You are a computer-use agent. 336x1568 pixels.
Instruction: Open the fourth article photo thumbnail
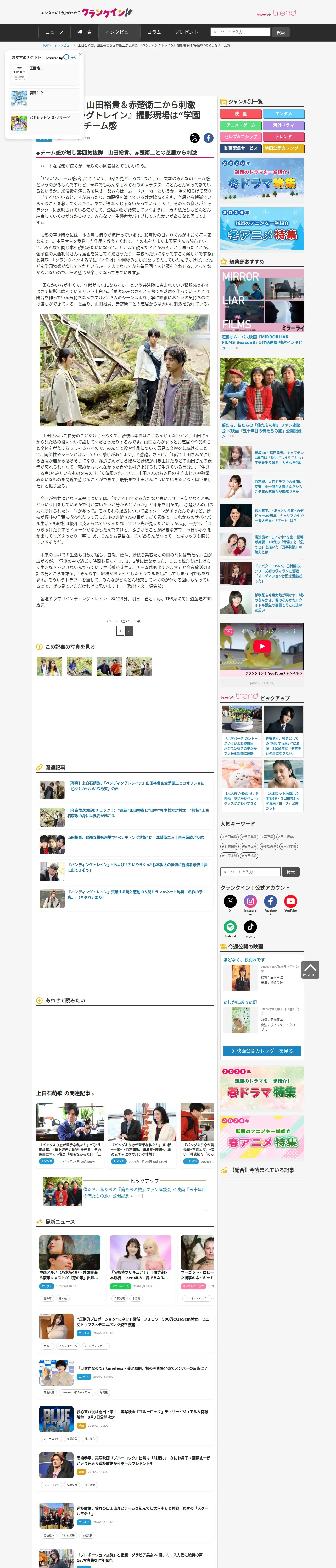(x=139, y=666)
